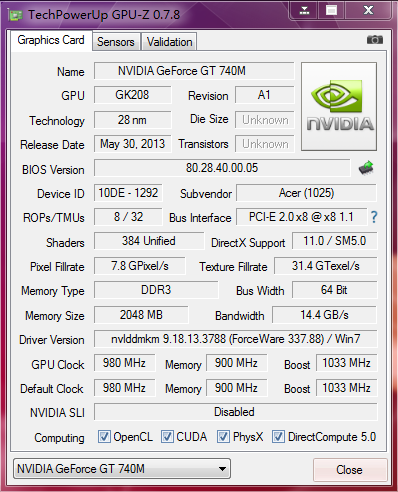Image resolution: width=398 pixels, height=492 pixels.
Task: Click the Close button
Action: pyautogui.click(x=350, y=470)
